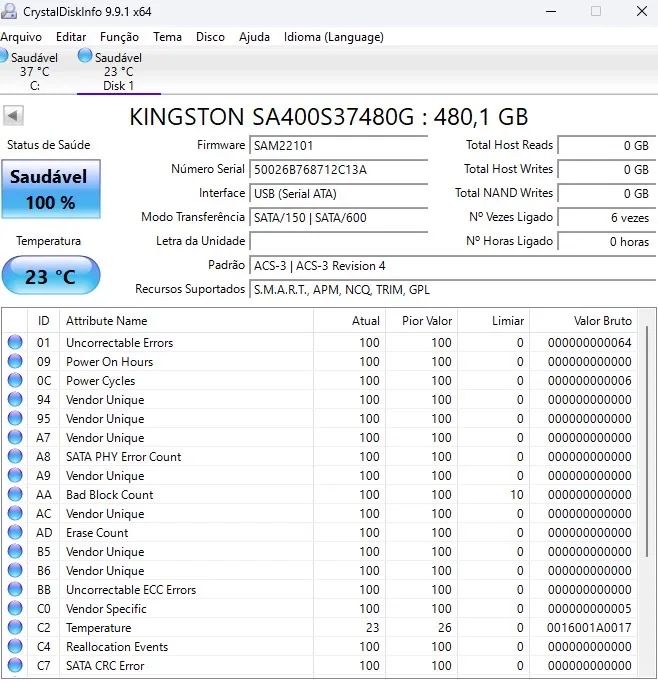Image resolution: width=658 pixels, height=682 pixels.
Task: Click the Pior Valor column header
Action: pyautogui.click(x=421, y=321)
